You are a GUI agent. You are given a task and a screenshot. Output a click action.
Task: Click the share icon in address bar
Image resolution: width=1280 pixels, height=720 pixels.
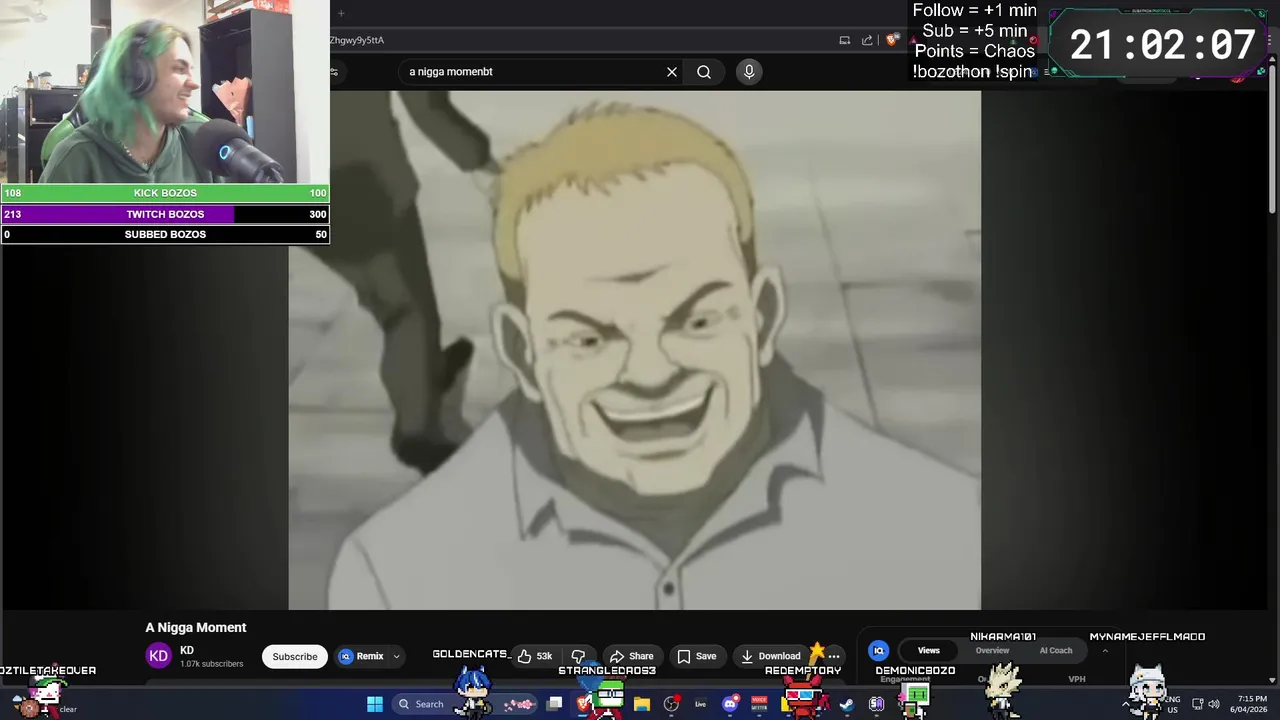[867, 40]
